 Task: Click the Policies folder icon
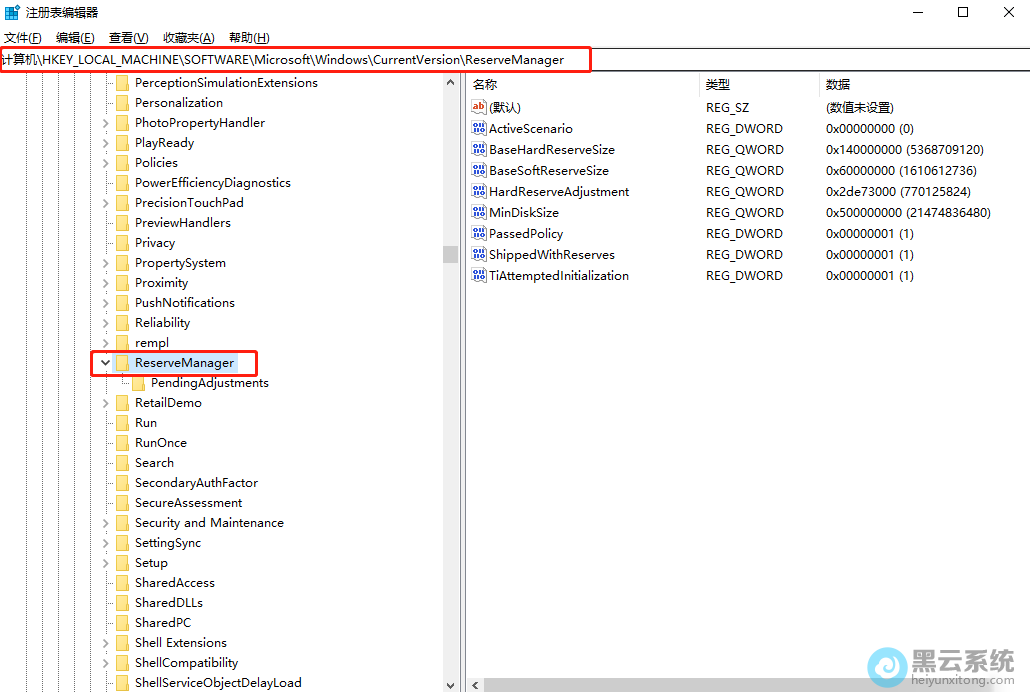click(123, 163)
